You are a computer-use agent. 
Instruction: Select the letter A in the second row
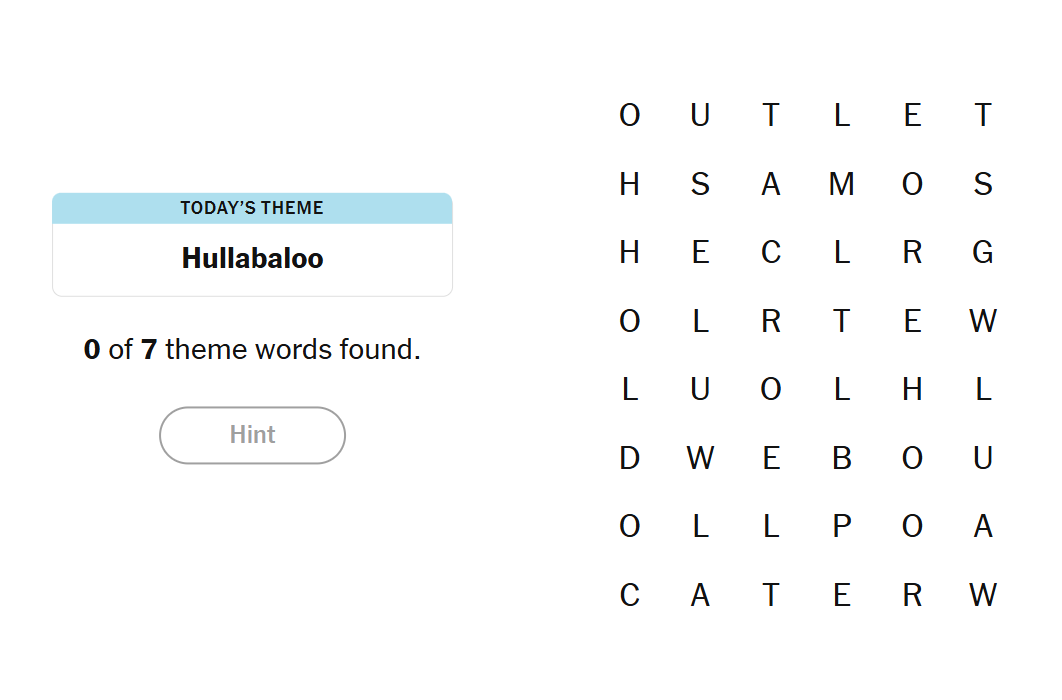click(x=771, y=184)
